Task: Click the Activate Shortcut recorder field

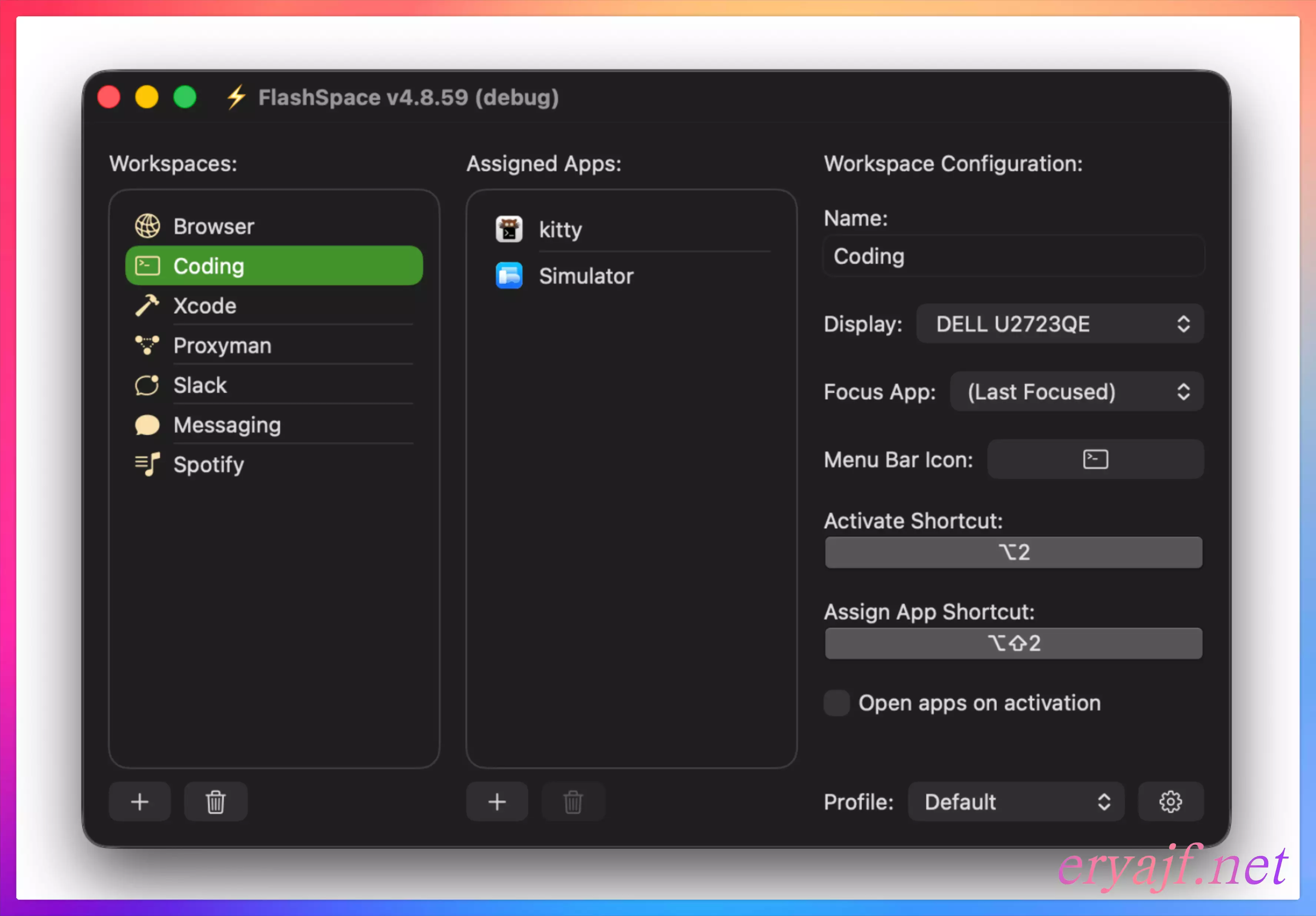Action: click(x=1013, y=552)
